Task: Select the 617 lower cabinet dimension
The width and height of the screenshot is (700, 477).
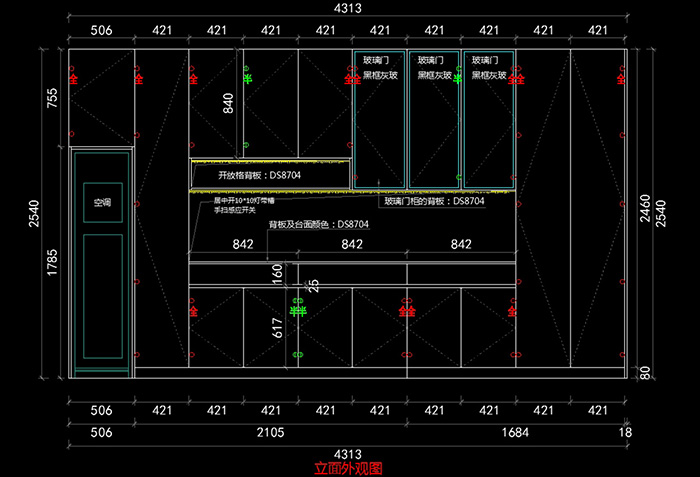Action: click(x=278, y=327)
